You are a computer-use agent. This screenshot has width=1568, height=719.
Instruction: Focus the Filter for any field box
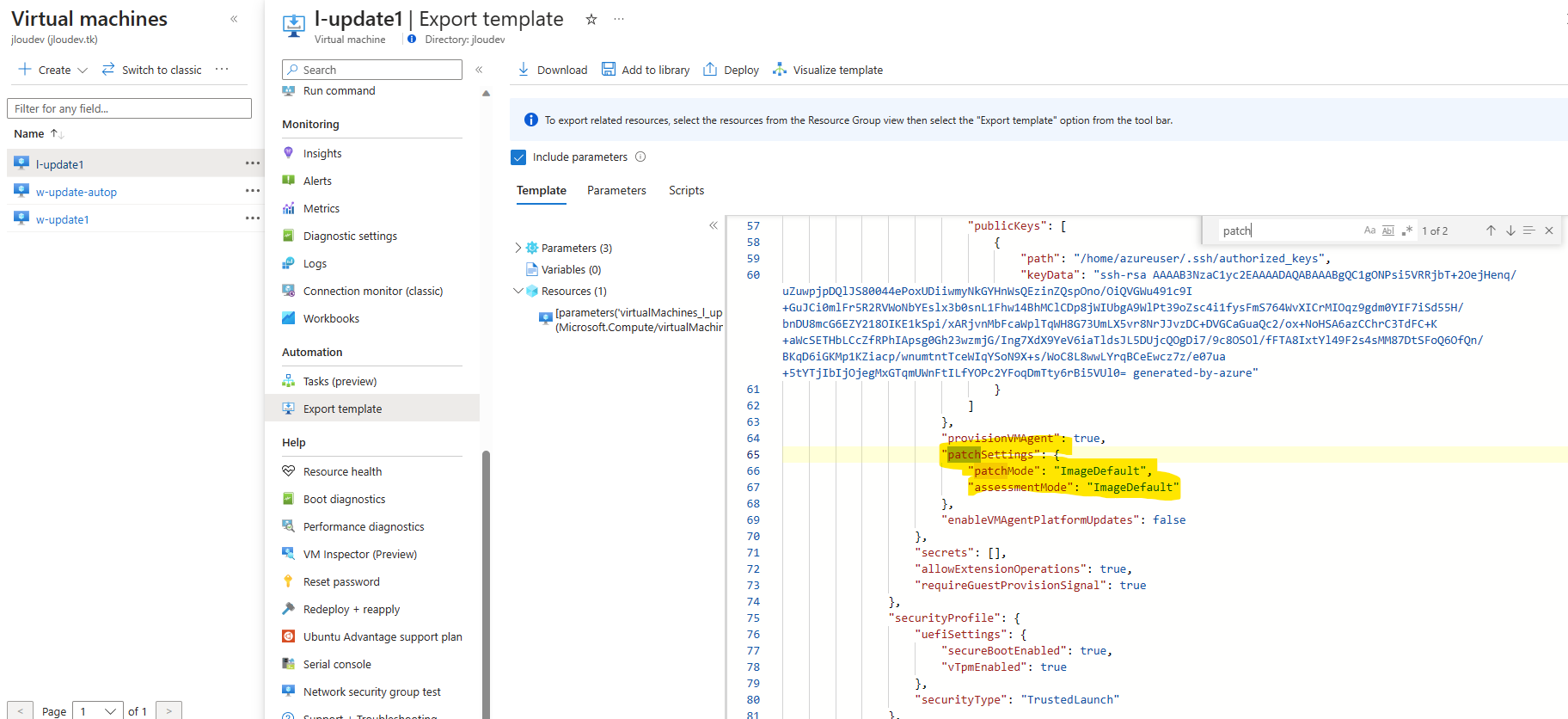[x=129, y=108]
